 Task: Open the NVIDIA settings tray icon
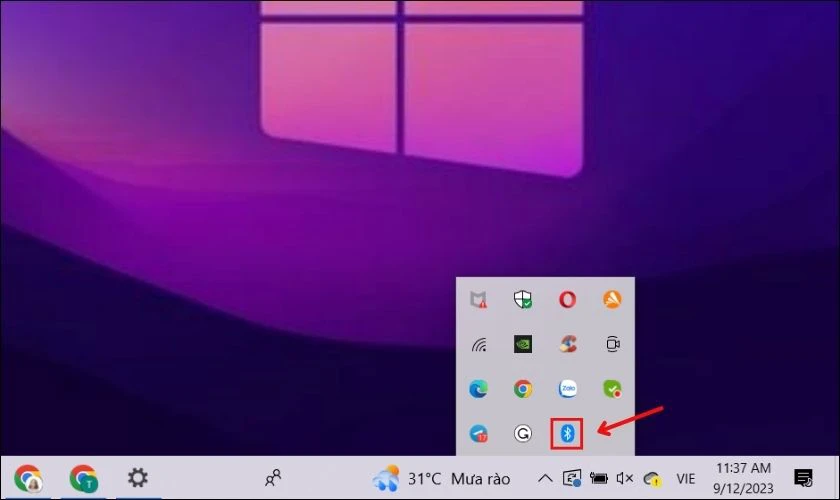523,344
